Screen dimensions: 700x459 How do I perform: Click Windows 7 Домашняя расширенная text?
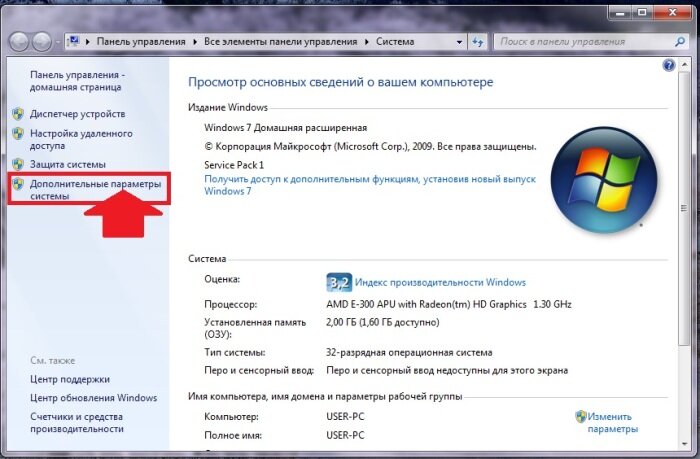(x=286, y=128)
